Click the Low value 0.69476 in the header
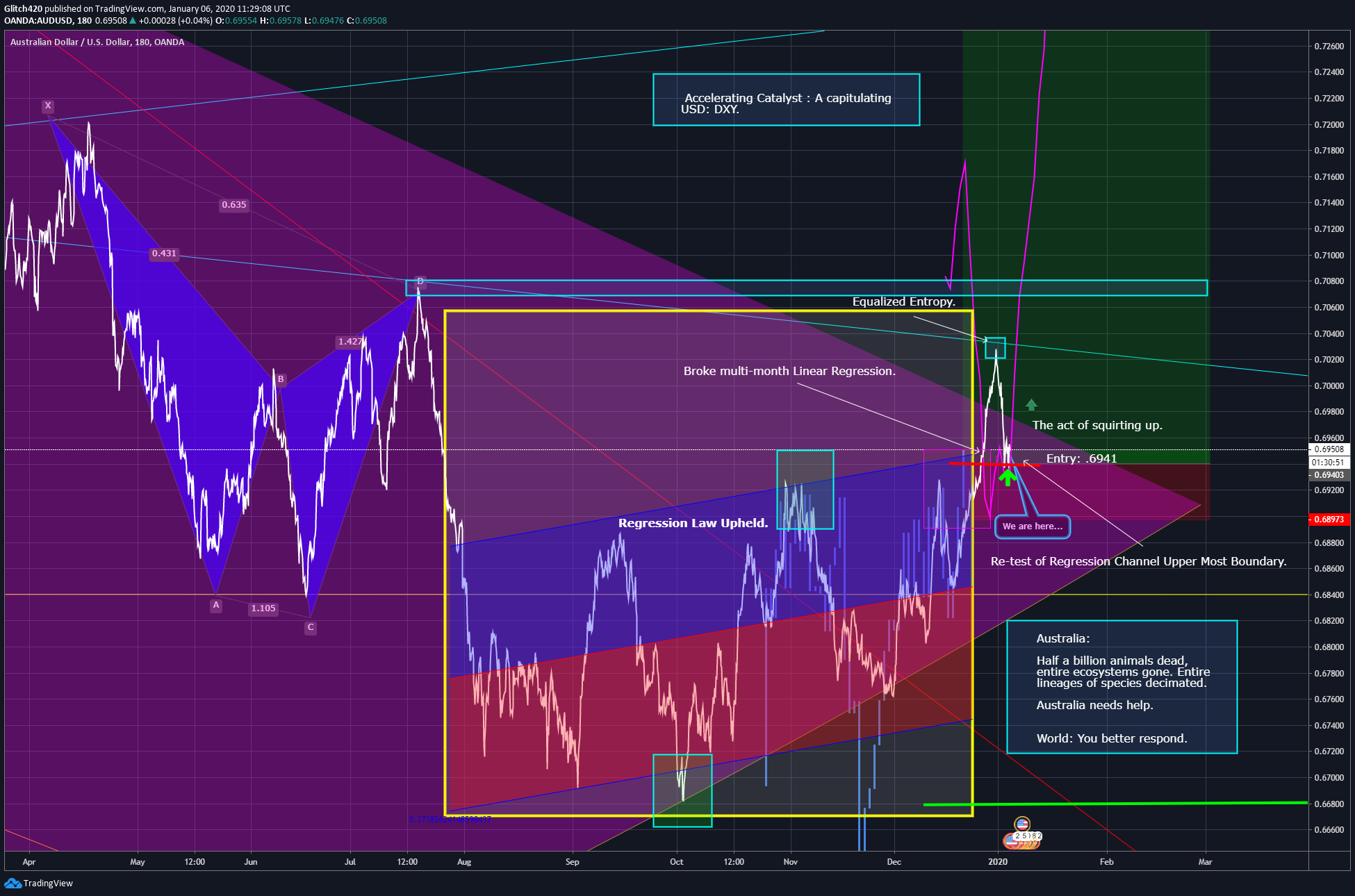Image resolution: width=1355 pixels, height=896 pixels. (x=327, y=20)
